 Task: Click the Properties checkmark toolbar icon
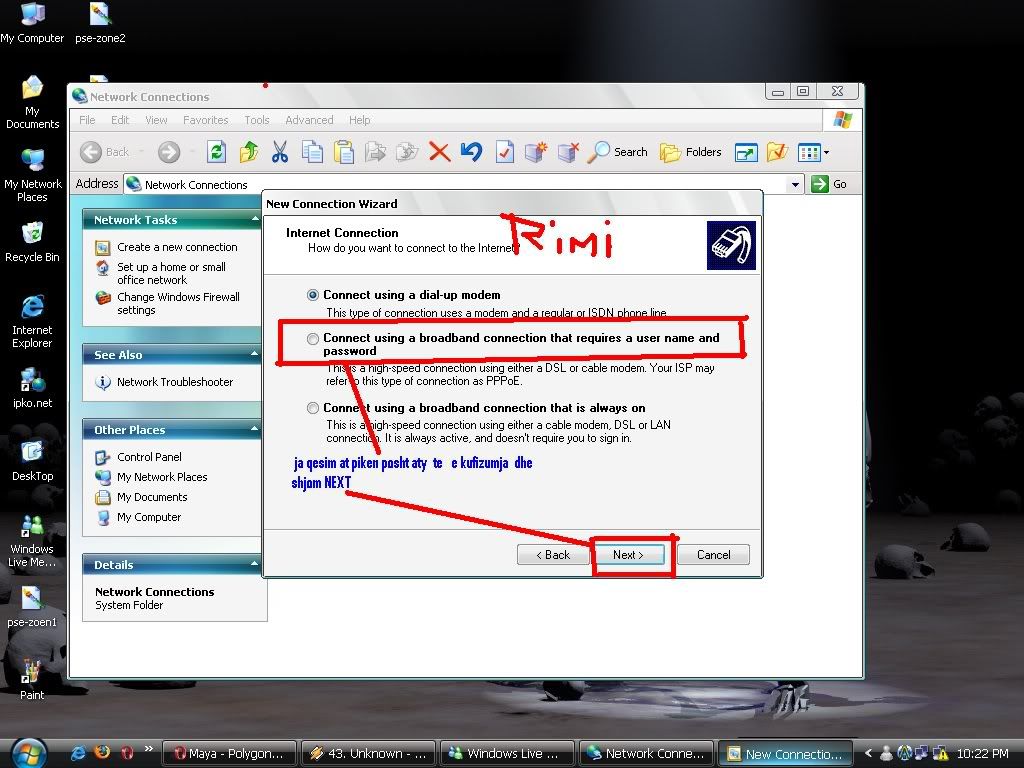504,152
